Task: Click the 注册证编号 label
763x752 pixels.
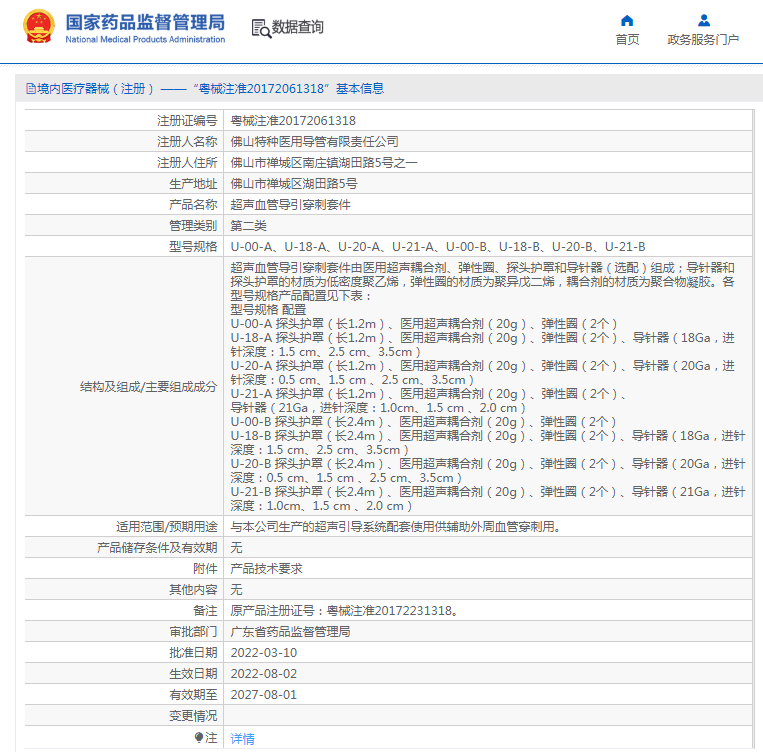Action: coord(187,121)
